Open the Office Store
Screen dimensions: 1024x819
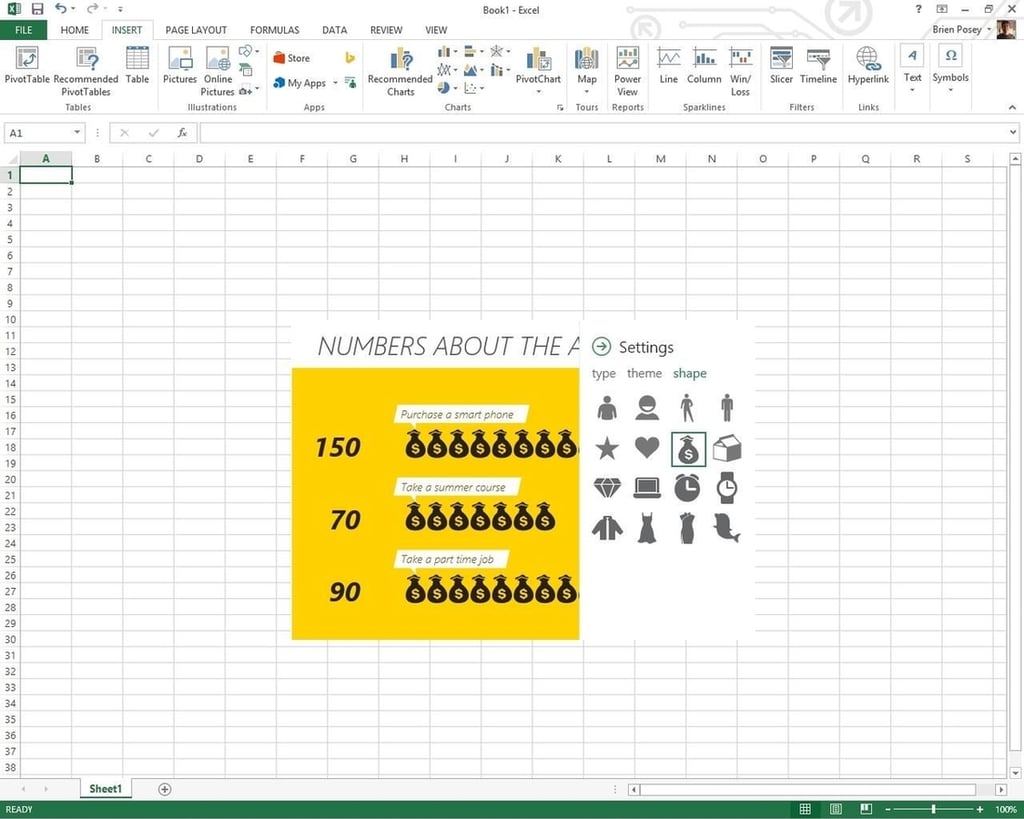[291, 58]
